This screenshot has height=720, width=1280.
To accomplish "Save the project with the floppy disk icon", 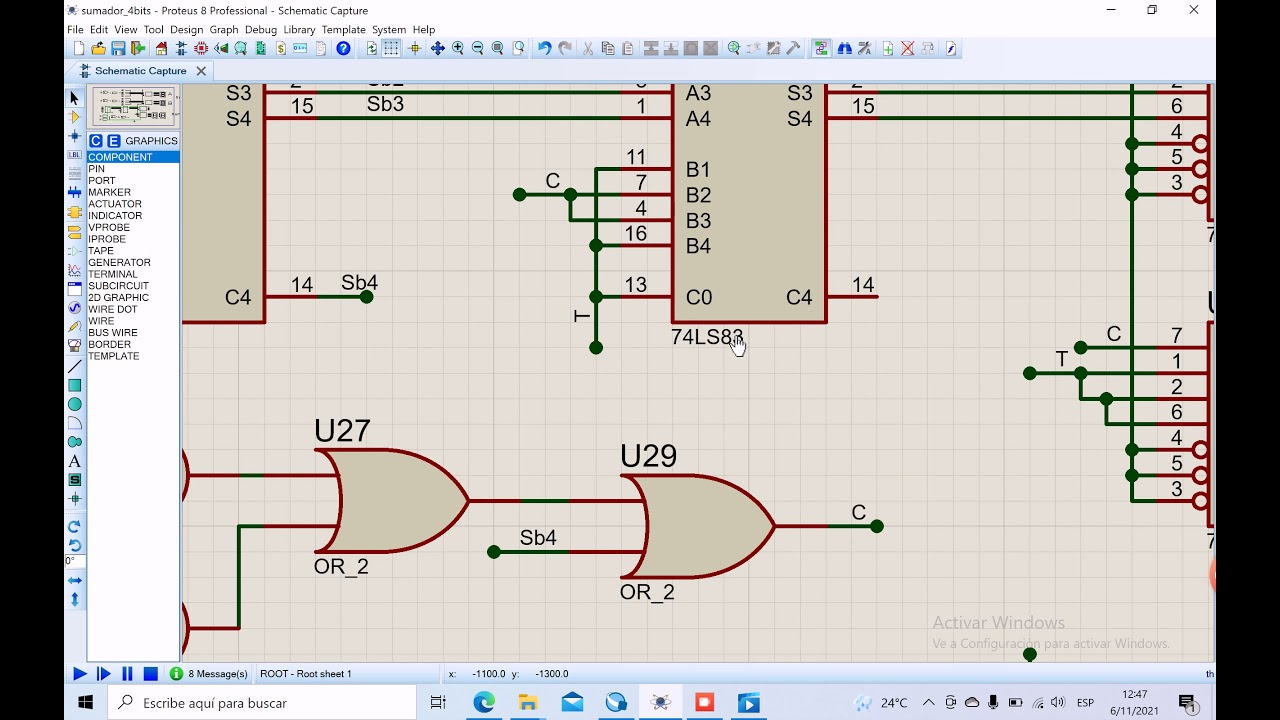I will [x=118, y=48].
